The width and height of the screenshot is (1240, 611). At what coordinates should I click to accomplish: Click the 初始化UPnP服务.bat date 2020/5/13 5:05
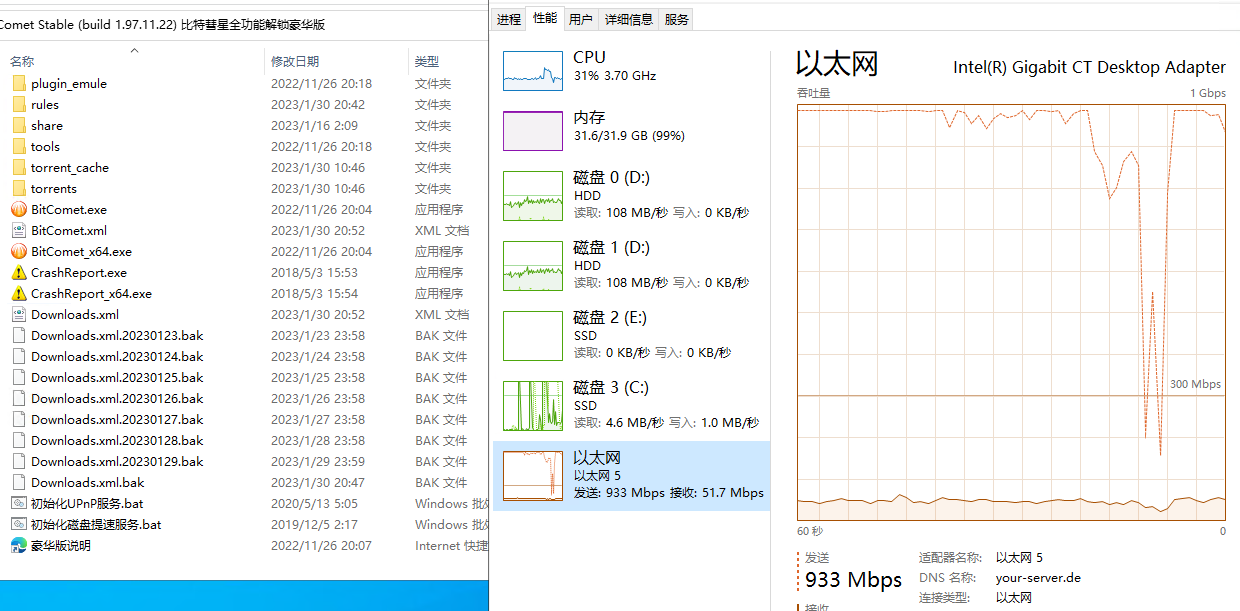pos(314,504)
